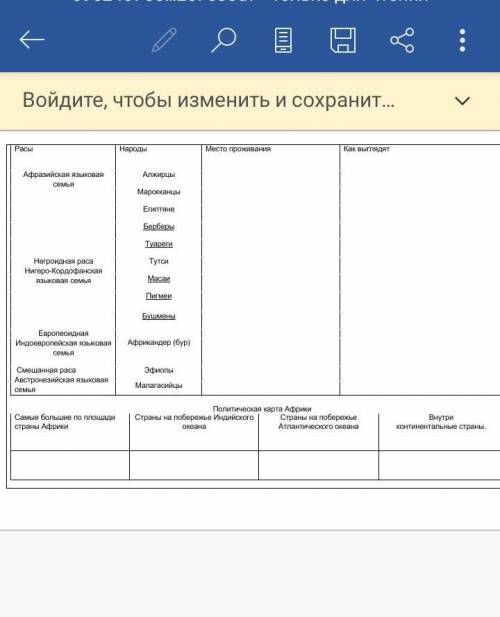This screenshot has height=617, width=500.
Task: Click 'Внутри континентальные страны' header
Action: [441, 422]
